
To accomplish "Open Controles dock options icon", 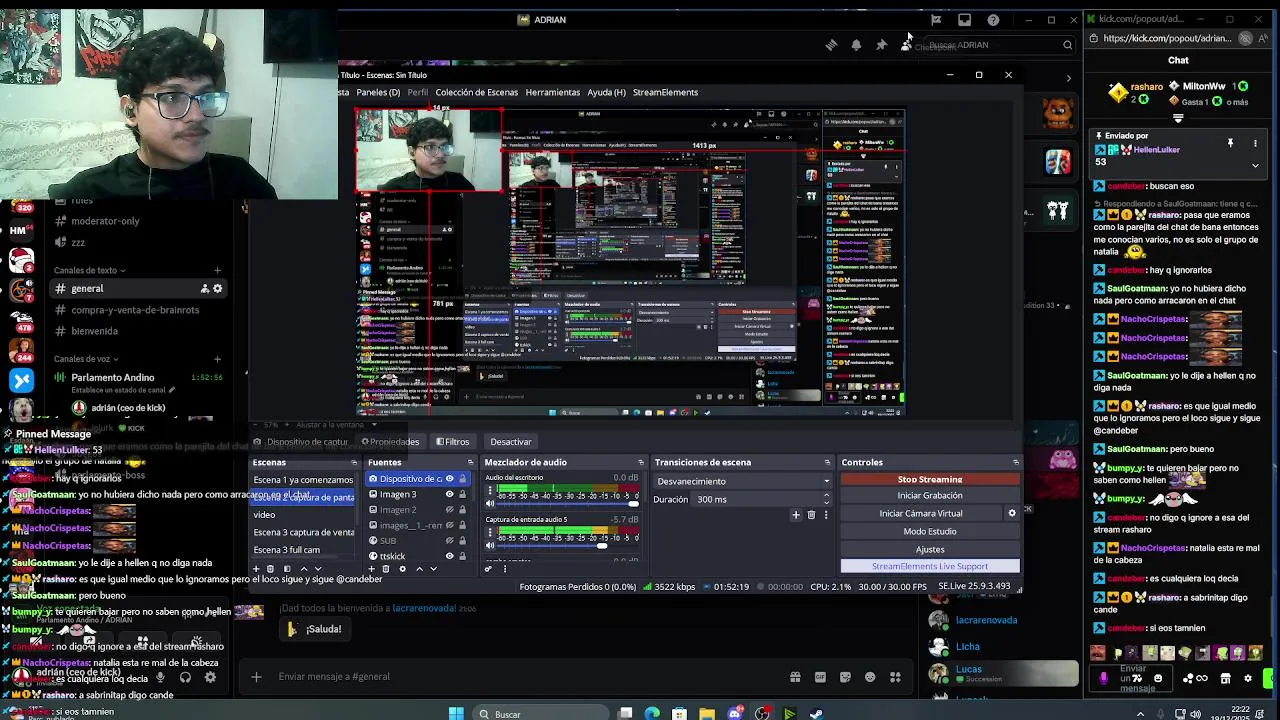I will point(1016,463).
